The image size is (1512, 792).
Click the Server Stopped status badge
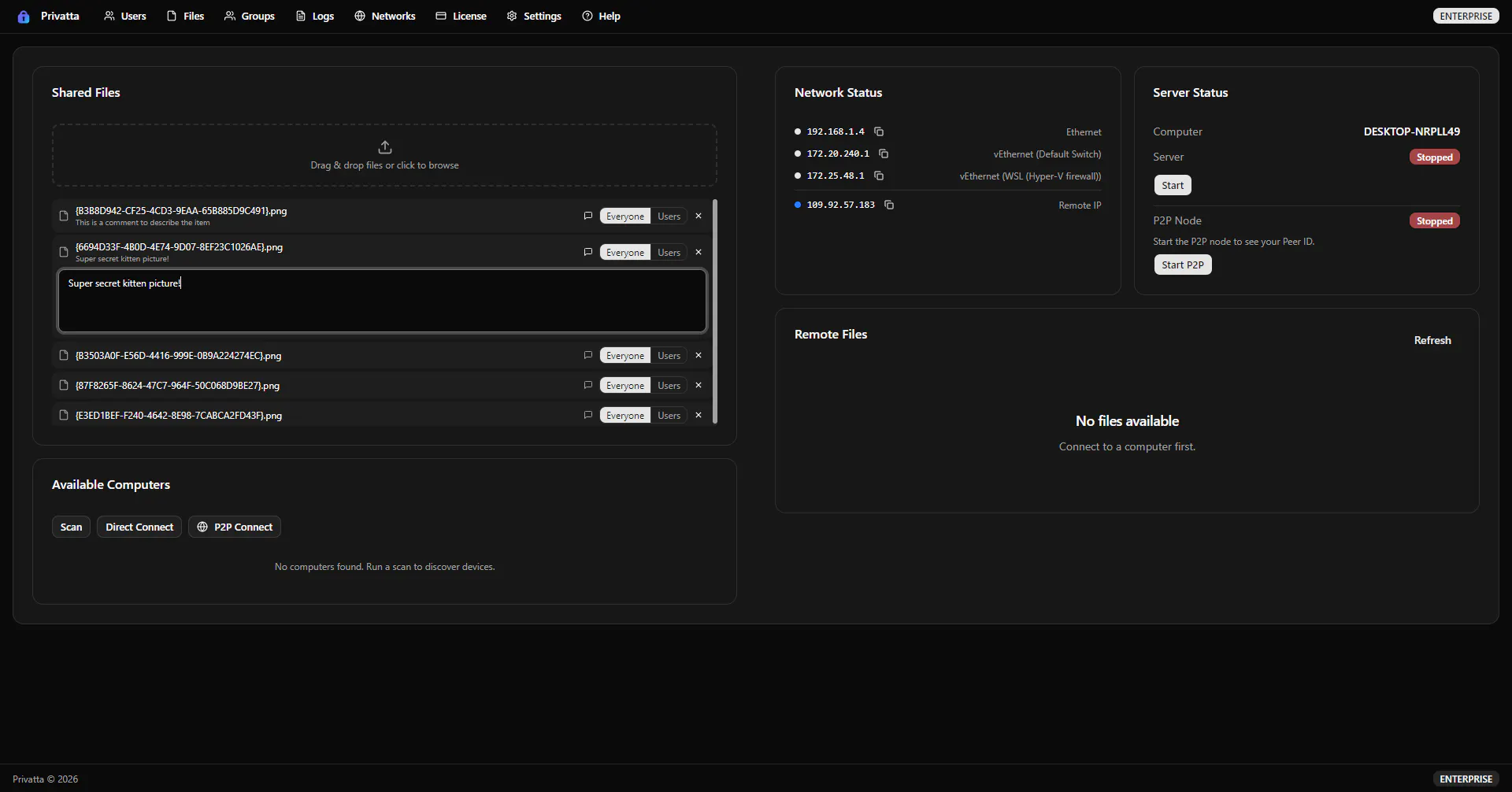pos(1434,157)
